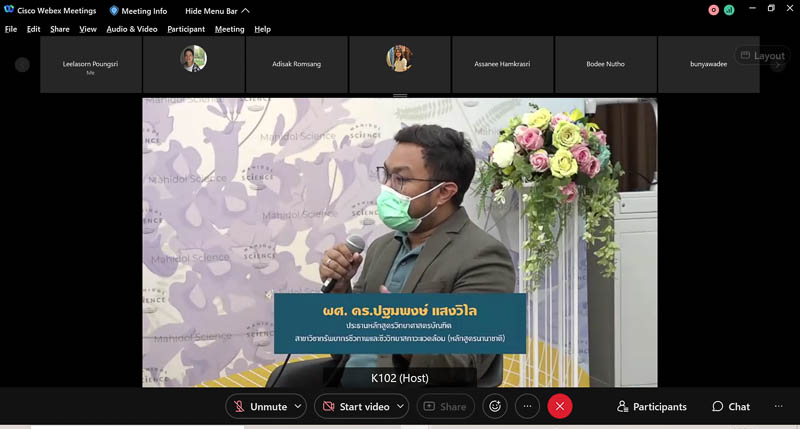This screenshot has width=800, height=429.
Task: Open the reactions smiley icon
Action: (x=493, y=407)
